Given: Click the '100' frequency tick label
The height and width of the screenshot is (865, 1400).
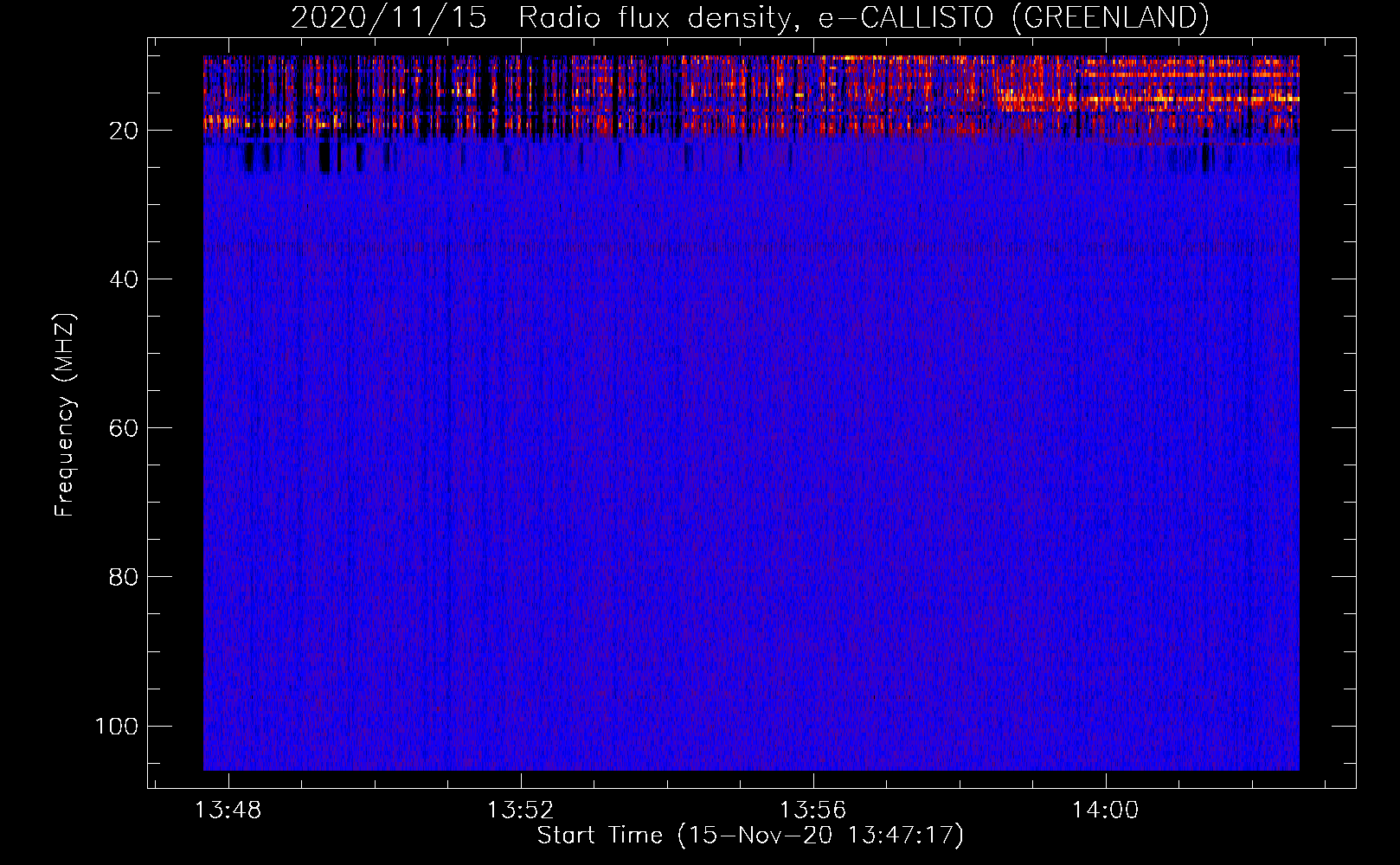Looking at the screenshot, I should tap(117, 726).
